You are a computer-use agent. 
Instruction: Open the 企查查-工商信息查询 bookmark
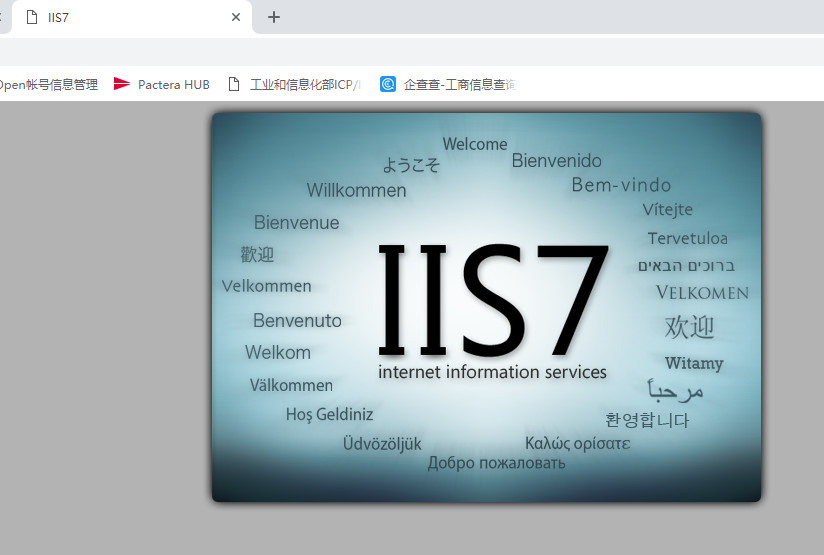coord(459,85)
